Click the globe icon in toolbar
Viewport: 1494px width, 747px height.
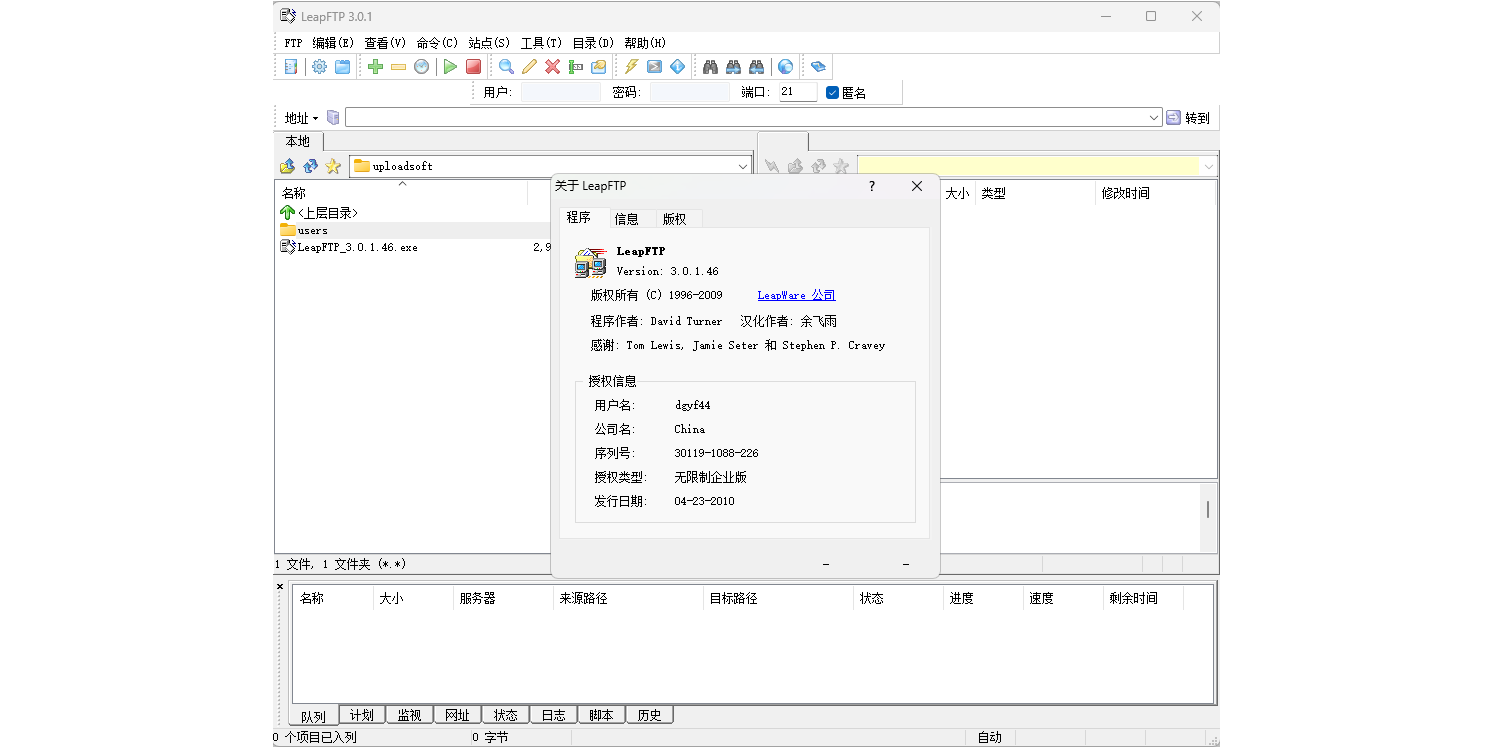(785, 67)
